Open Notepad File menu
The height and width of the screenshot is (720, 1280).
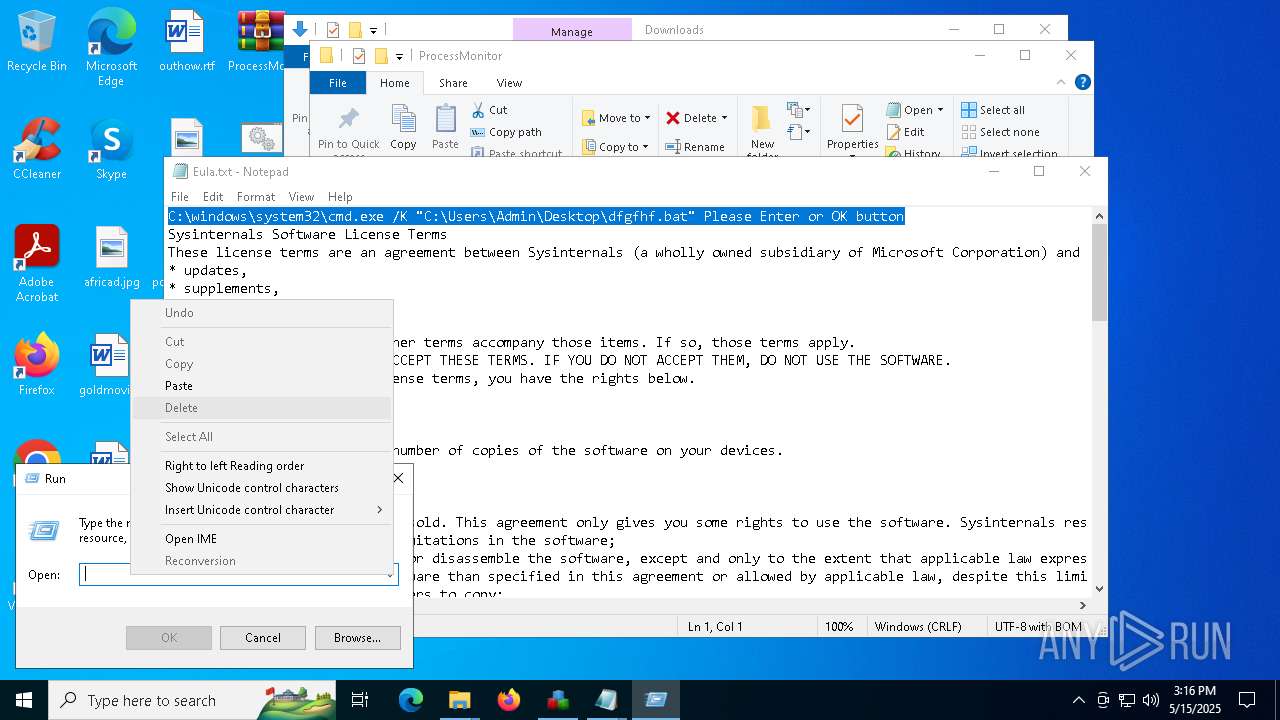click(x=180, y=197)
